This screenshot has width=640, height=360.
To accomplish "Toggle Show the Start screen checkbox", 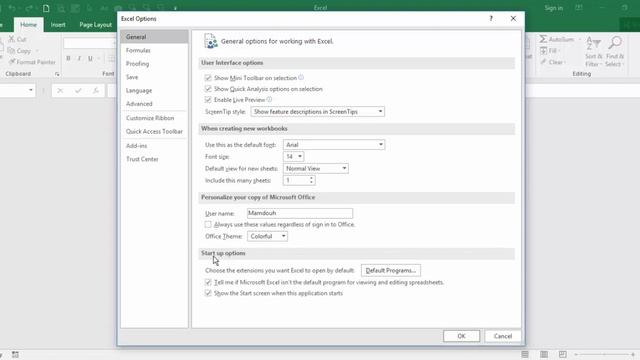I will point(208,293).
